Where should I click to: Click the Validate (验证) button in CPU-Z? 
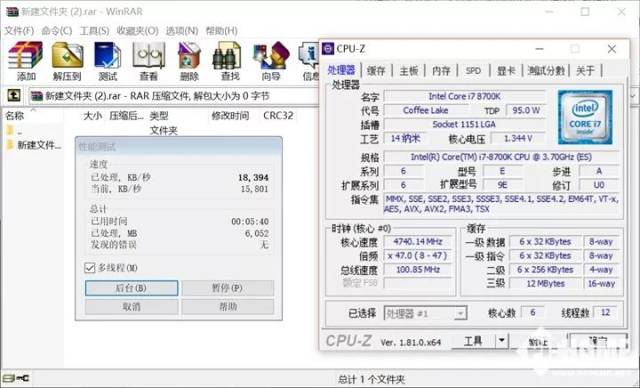(538, 341)
